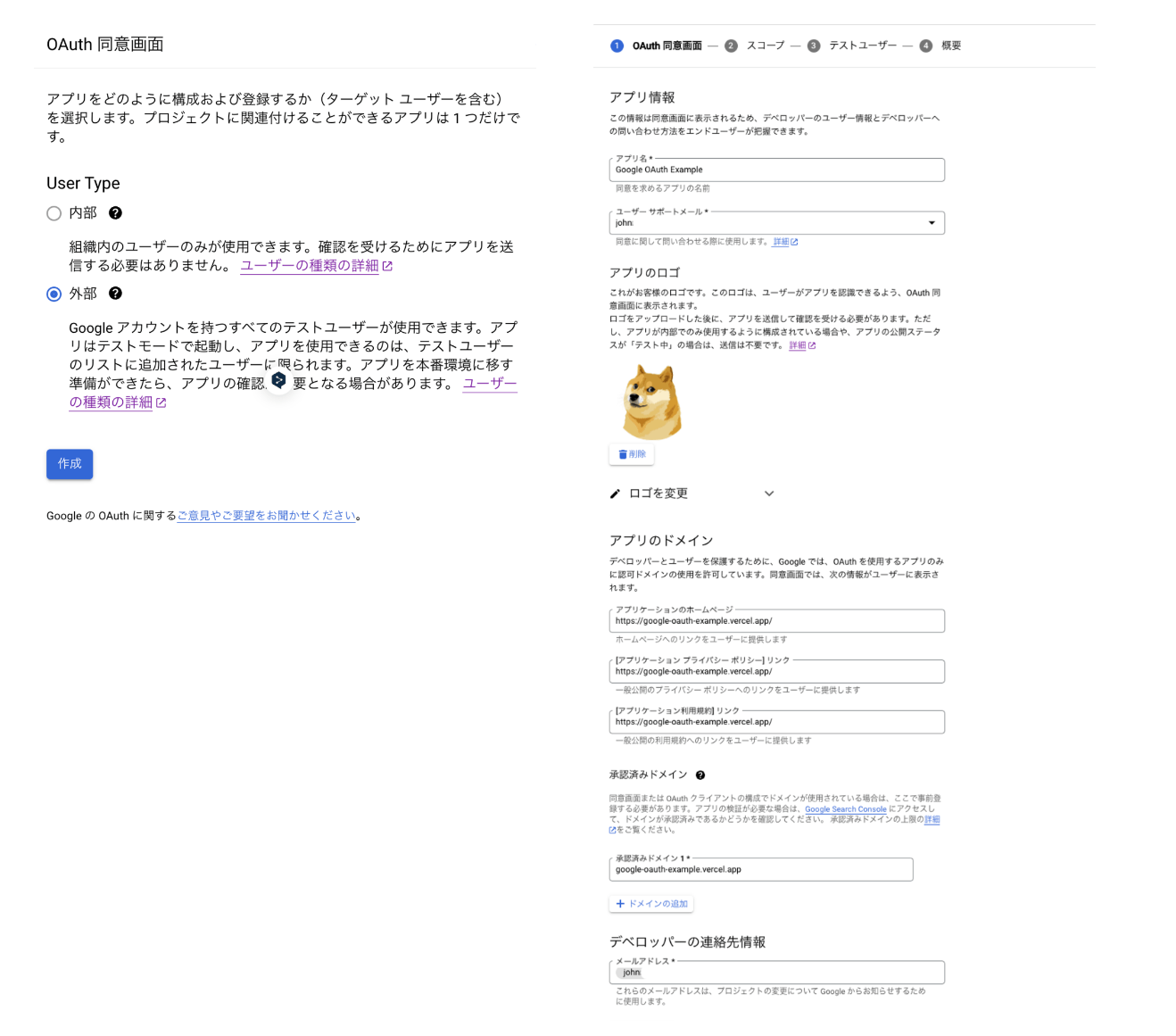The height and width of the screenshot is (1036, 1176).
Task: Edit the アプリ名 input field
Action: [x=776, y=170]
